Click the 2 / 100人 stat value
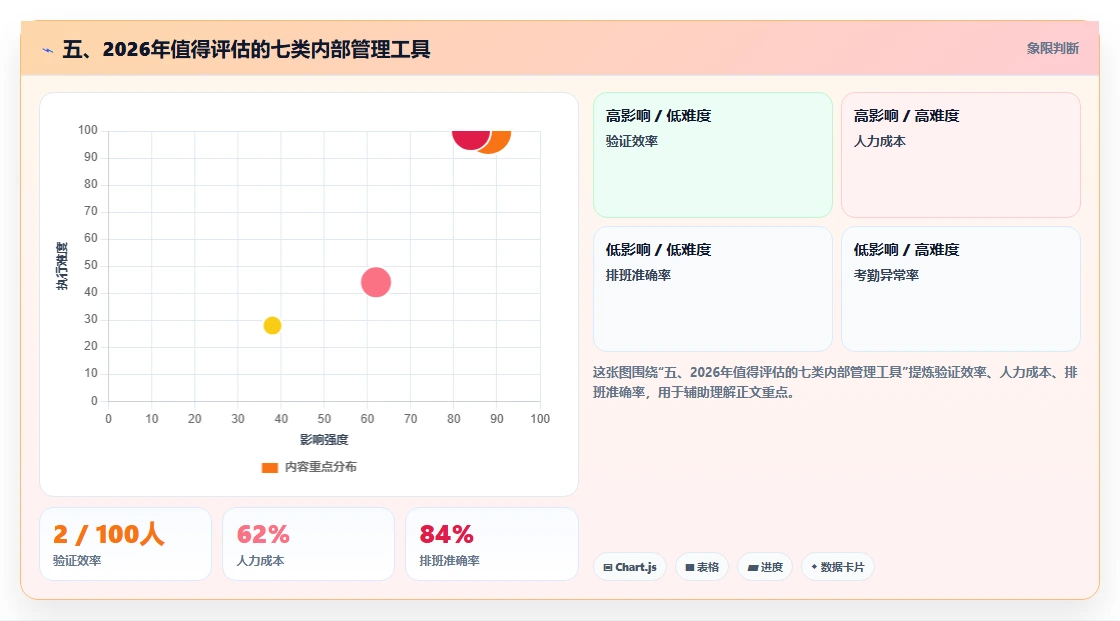Screen dimensions: 1120x621 (109, 534)
